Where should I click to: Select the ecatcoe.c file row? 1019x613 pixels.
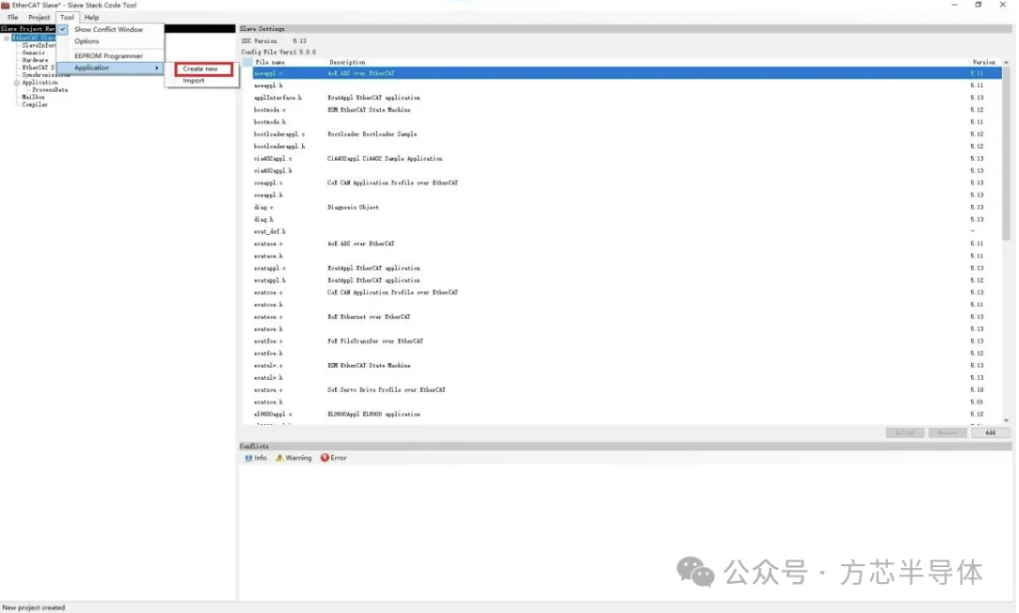pos(627,293)
